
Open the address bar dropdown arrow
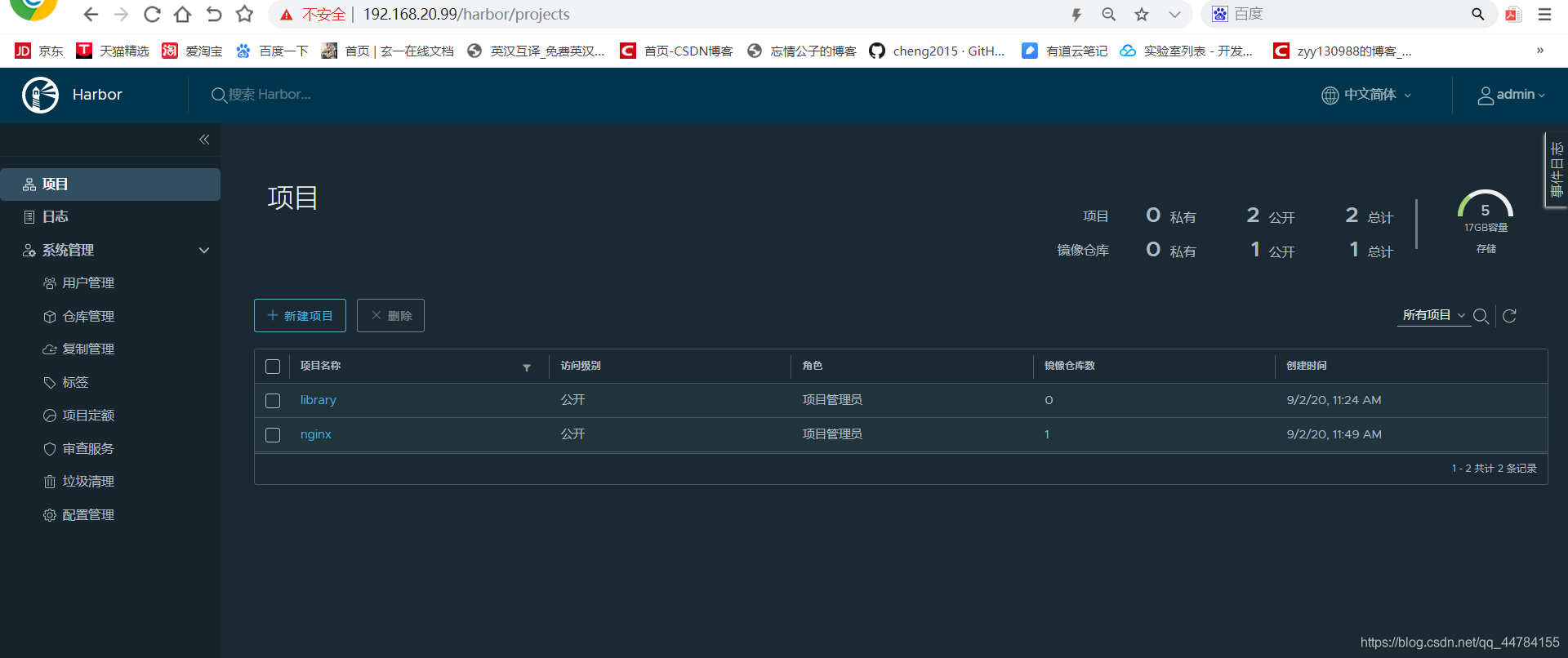pyautogui.click(x=1174, y=15)
